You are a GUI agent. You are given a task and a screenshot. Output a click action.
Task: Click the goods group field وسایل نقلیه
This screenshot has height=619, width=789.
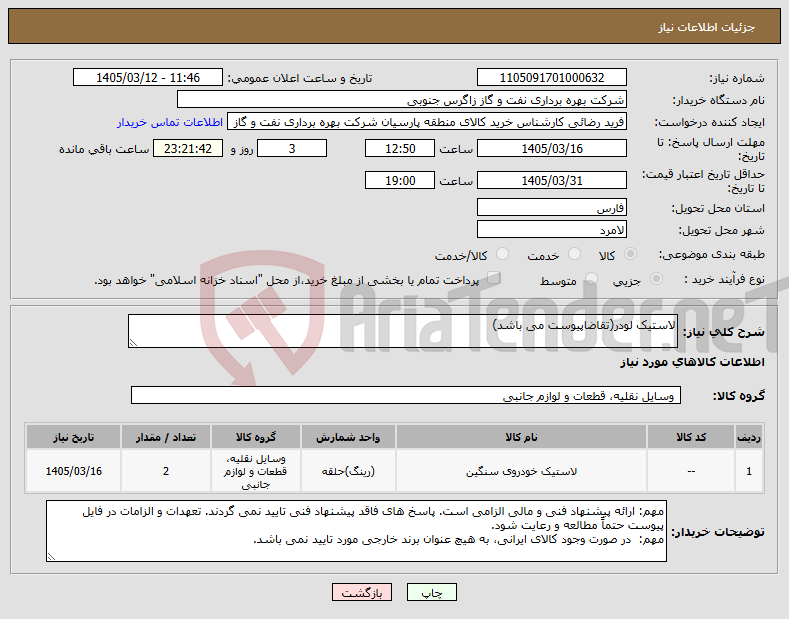(406, 395)
